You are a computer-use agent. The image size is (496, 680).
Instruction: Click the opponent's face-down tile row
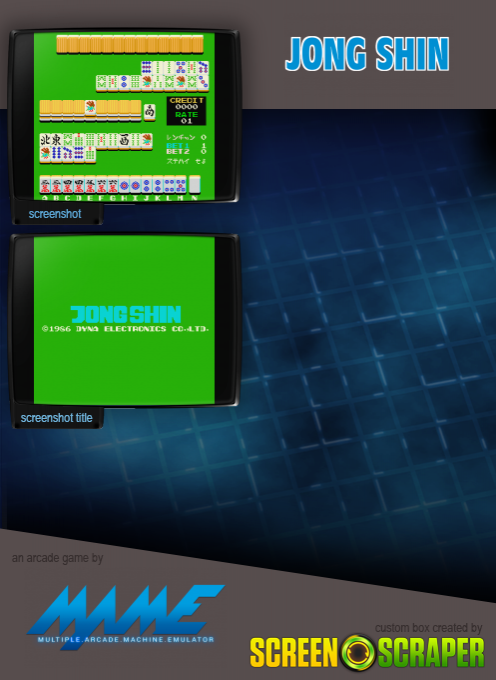tap(130, 44)
